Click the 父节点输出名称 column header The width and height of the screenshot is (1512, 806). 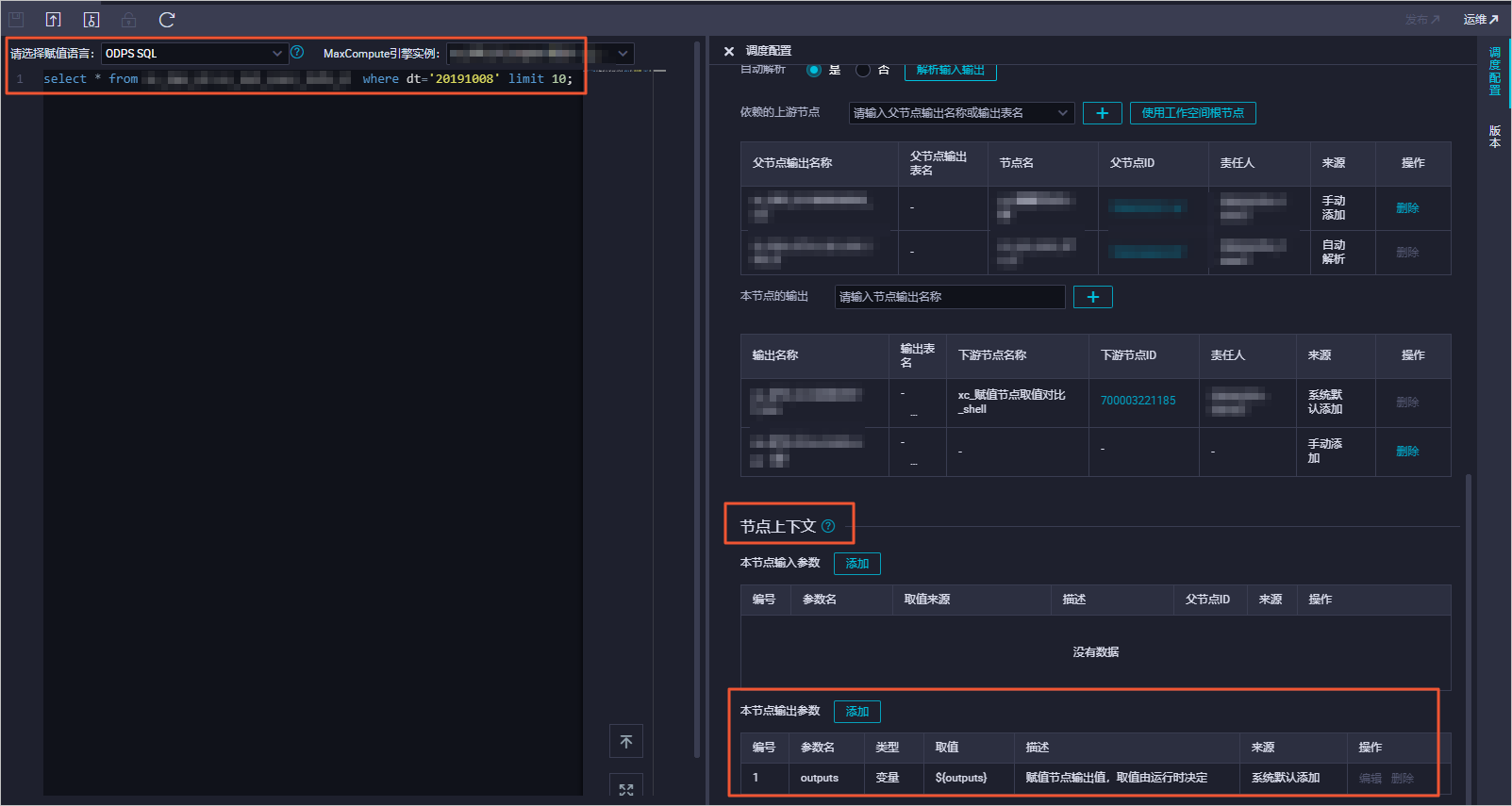[x=792, y=163]
